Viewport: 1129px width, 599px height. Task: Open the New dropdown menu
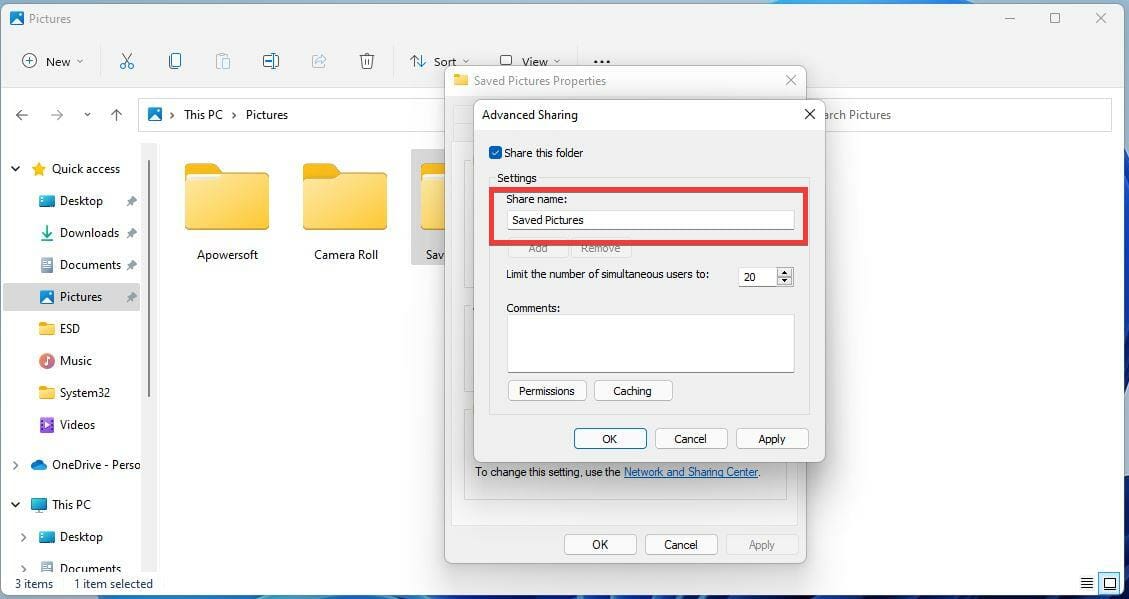(53, 61)
